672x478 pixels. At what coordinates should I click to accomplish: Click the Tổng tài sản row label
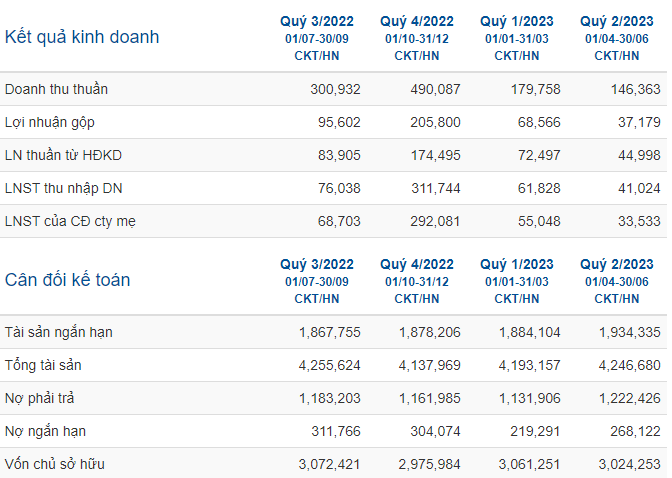[x=43, y=365]
